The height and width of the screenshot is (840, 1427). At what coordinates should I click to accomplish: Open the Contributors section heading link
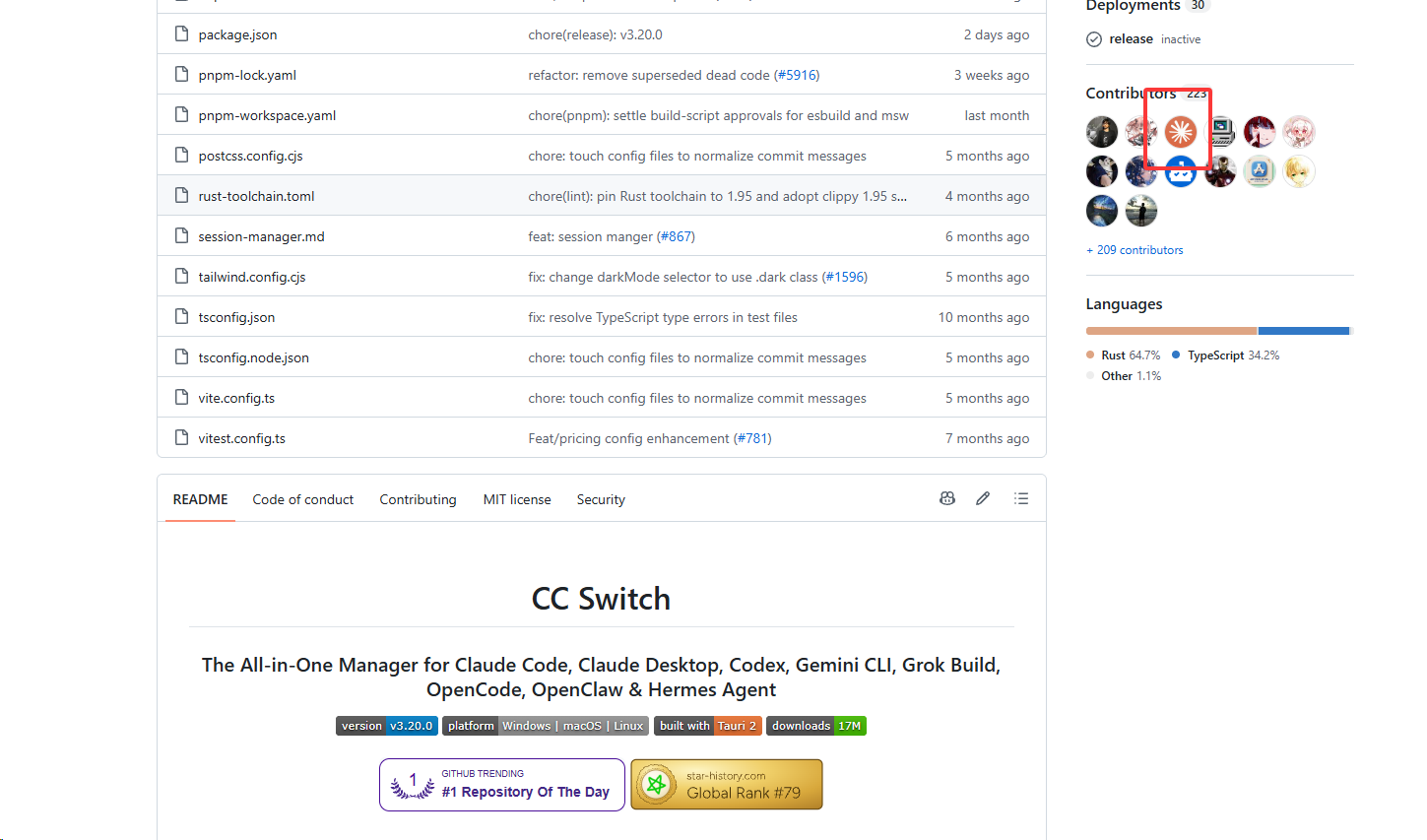click(1146, 93)
